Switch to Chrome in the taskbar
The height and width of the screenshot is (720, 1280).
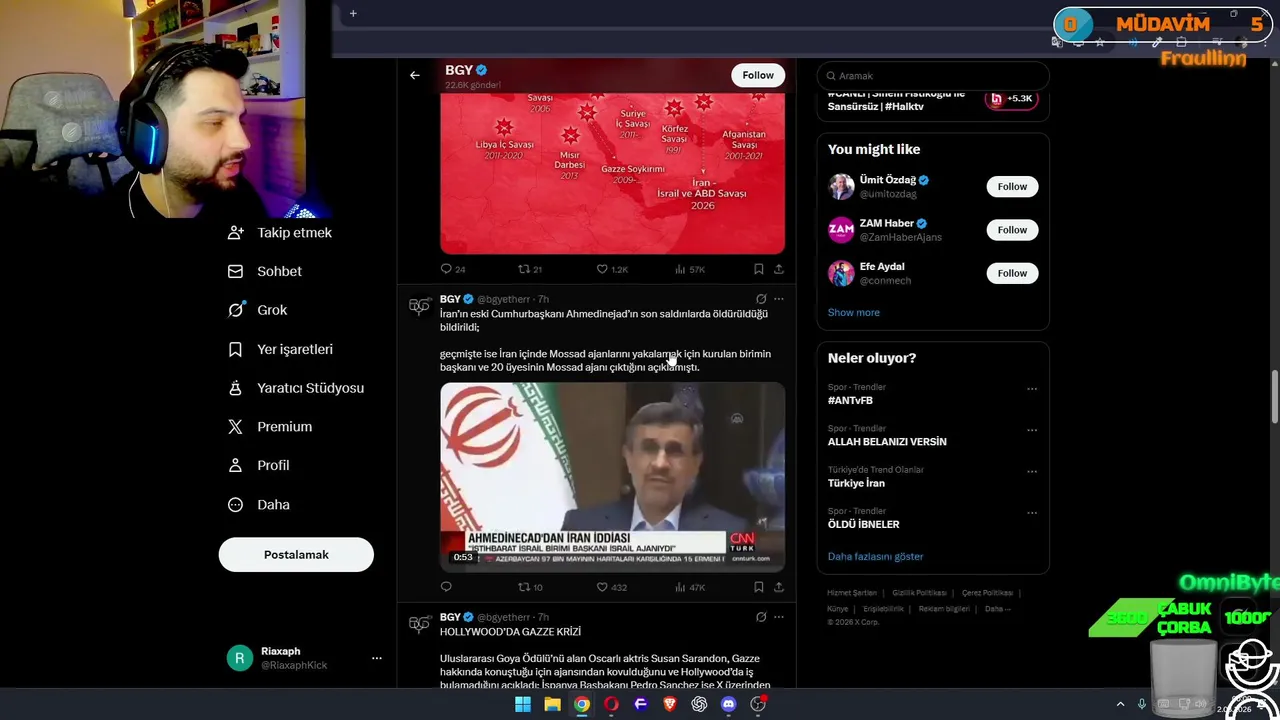pos(582,705)
